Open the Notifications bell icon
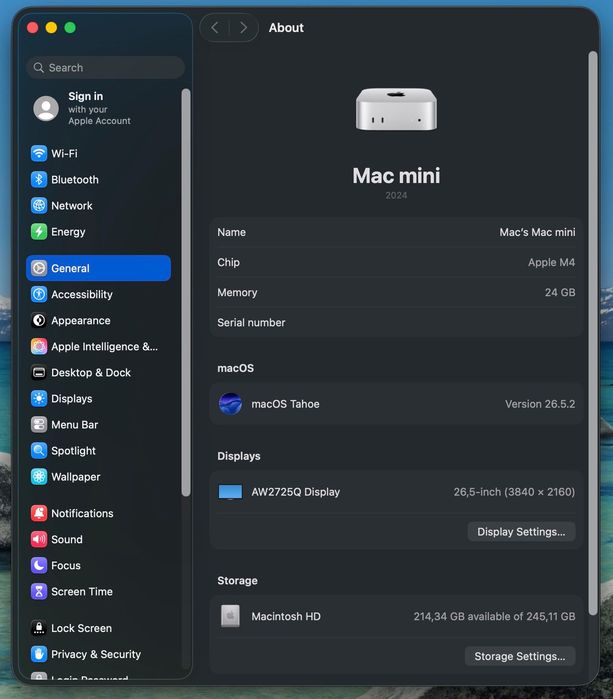 pyautogui.click(x=39, y=513)
